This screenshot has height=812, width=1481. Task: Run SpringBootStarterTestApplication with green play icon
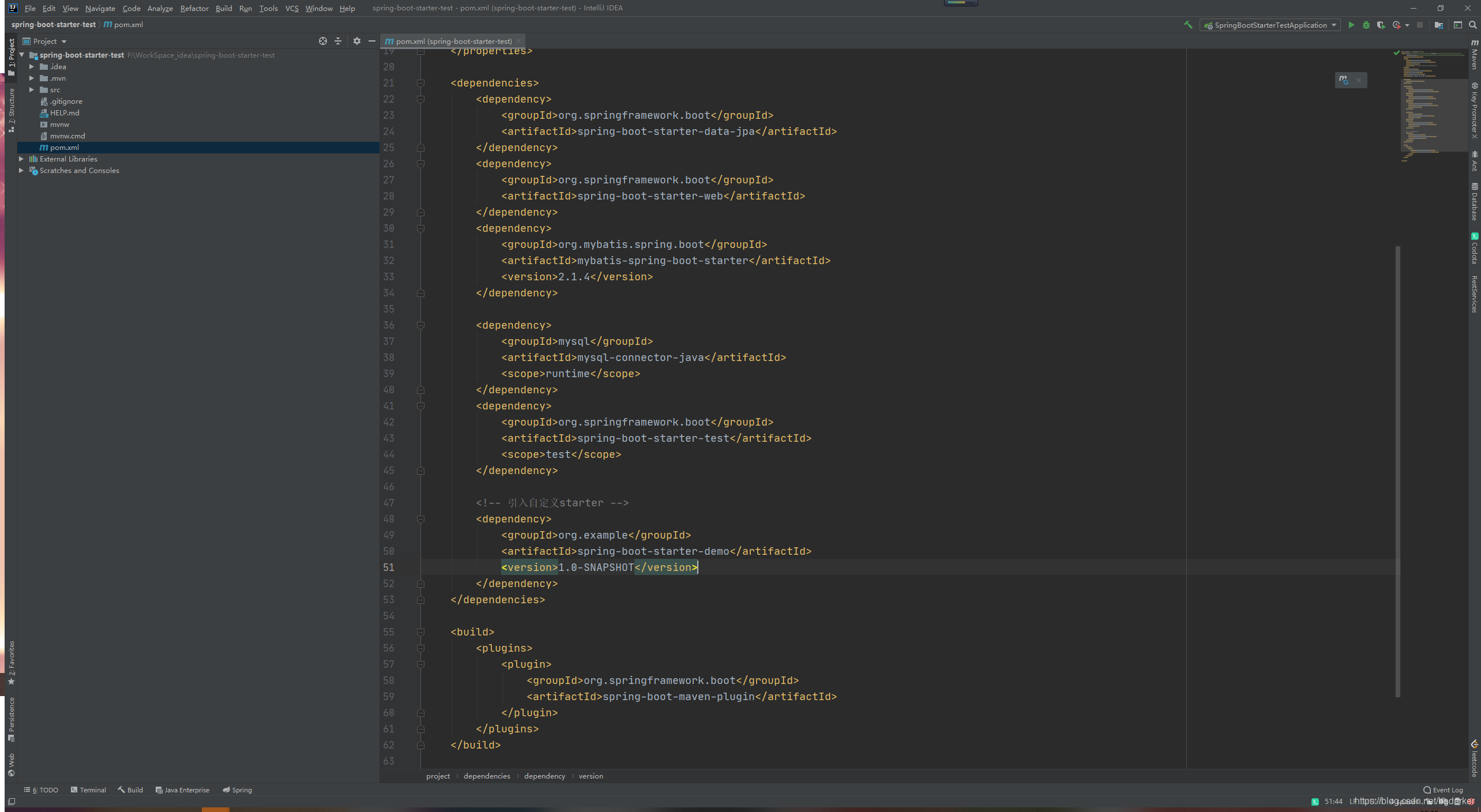click(x=1351, y=25)
